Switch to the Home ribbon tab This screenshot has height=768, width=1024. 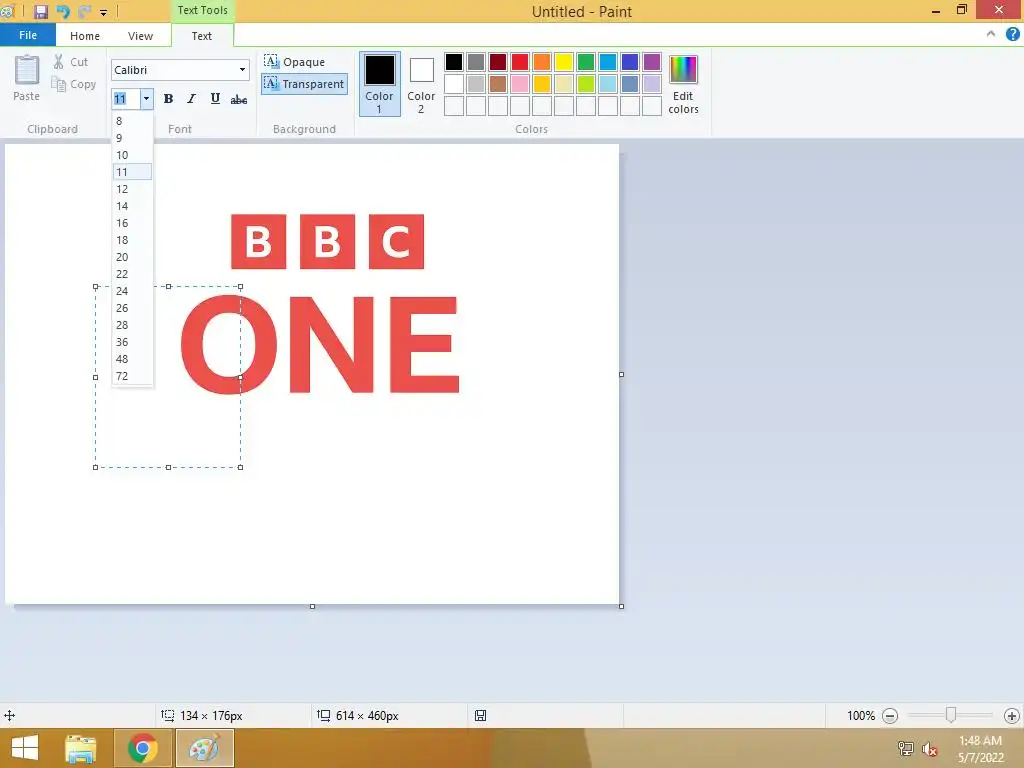[x=85, y=36]
